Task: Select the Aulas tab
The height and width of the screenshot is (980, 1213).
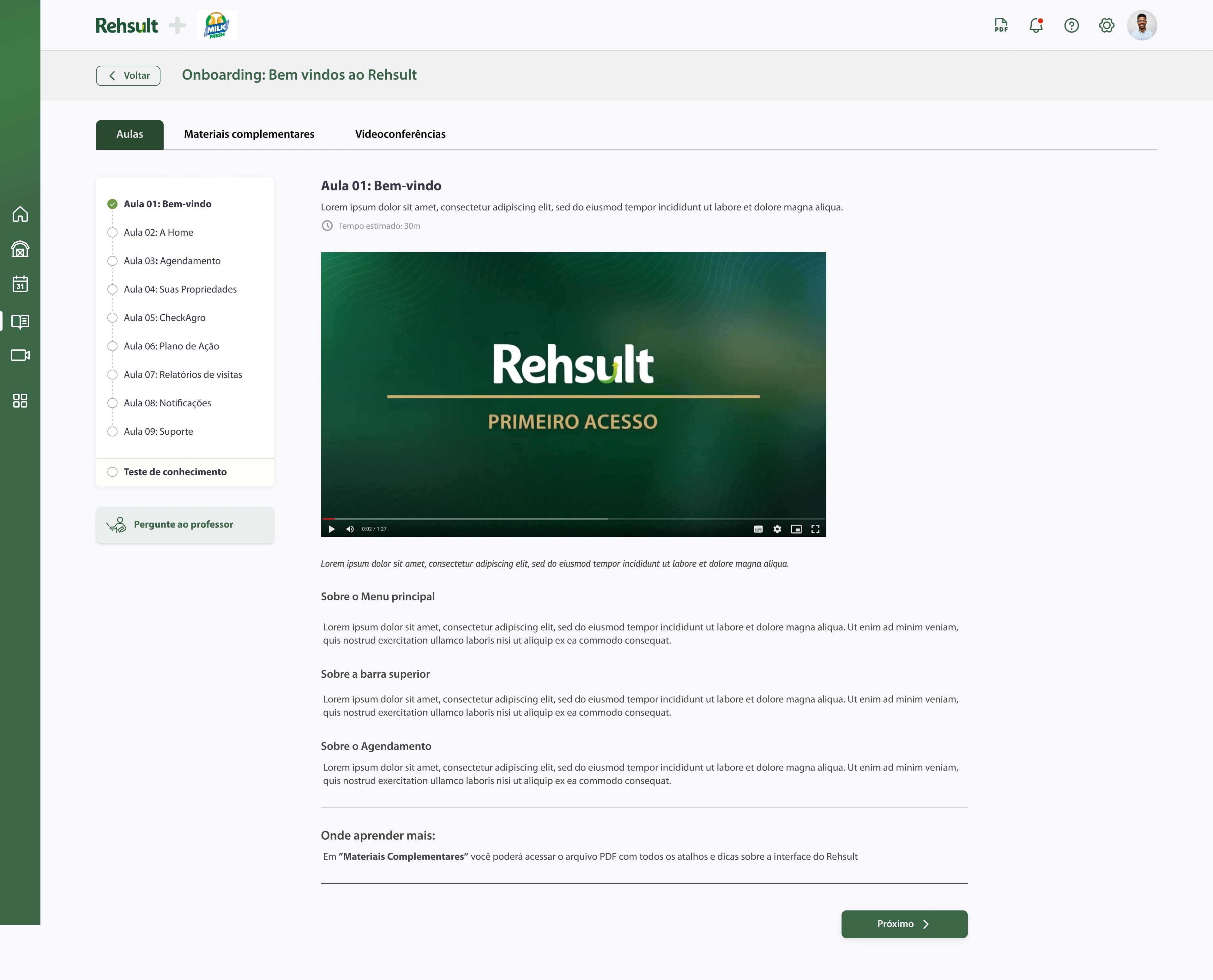Action: click(x=130, y=134)
